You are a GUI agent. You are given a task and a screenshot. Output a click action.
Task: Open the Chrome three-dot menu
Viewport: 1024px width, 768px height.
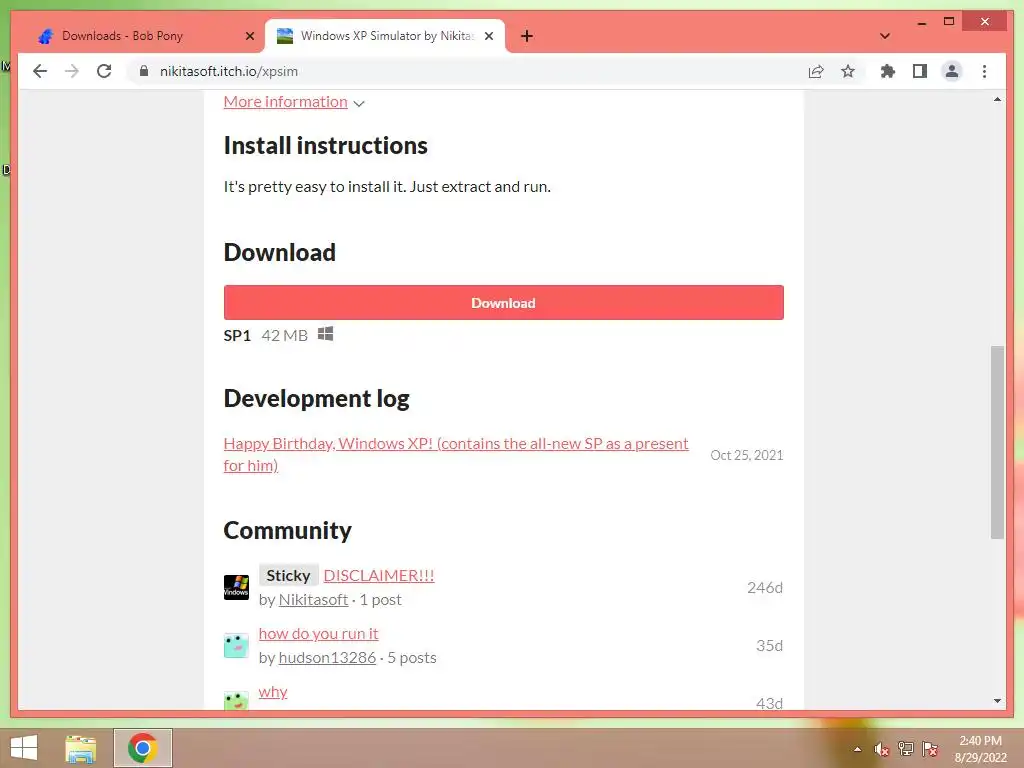pyautogui.click(x=984, y=71)
